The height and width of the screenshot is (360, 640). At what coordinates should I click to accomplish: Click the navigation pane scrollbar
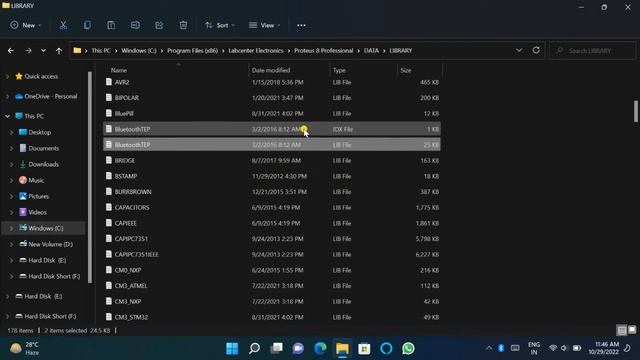click(90, 178)
